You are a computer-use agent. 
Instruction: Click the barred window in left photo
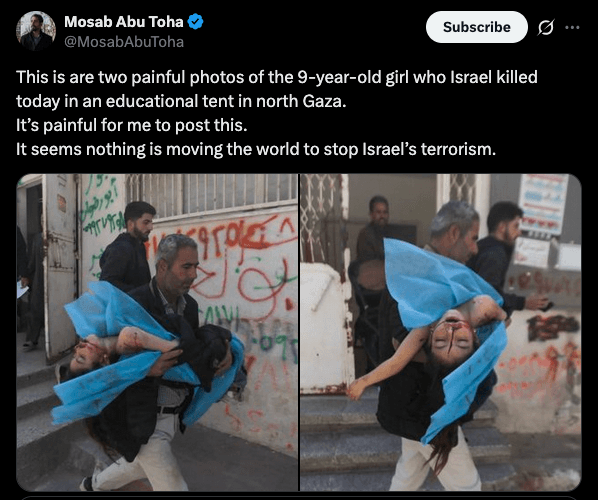tap(212, 195)
